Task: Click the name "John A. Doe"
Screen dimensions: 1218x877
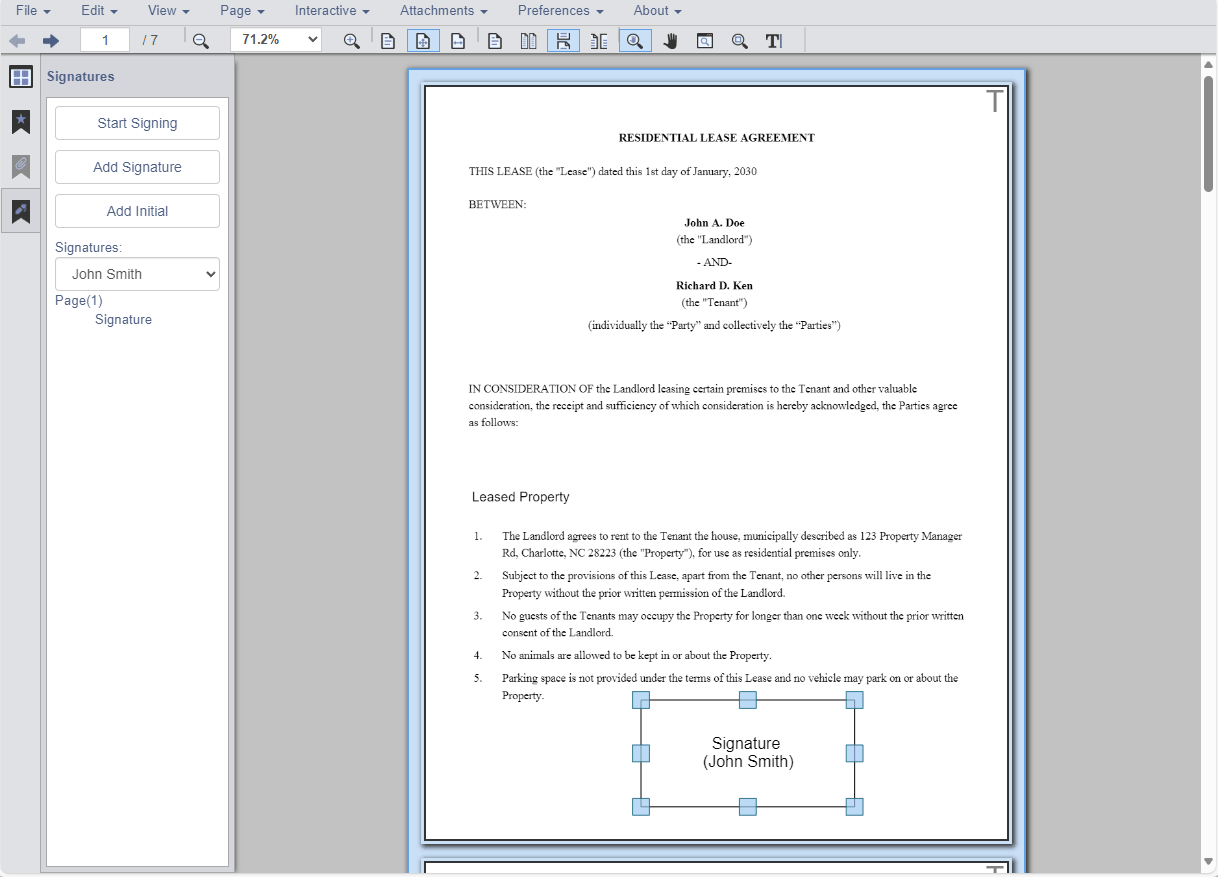Action: 714,223
